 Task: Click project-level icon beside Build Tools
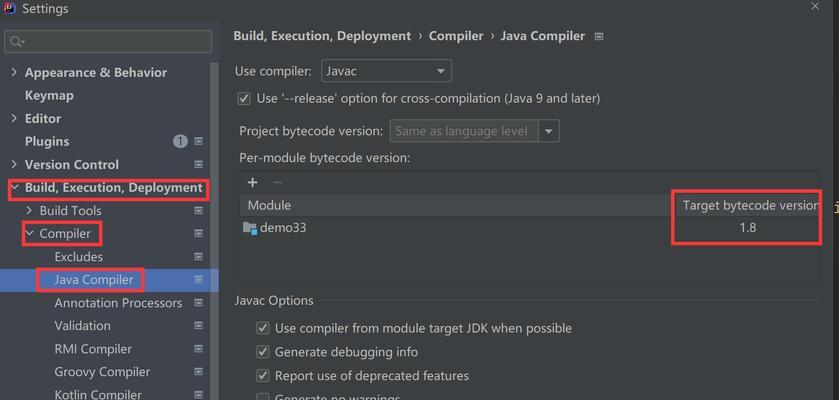click(199, 211)
